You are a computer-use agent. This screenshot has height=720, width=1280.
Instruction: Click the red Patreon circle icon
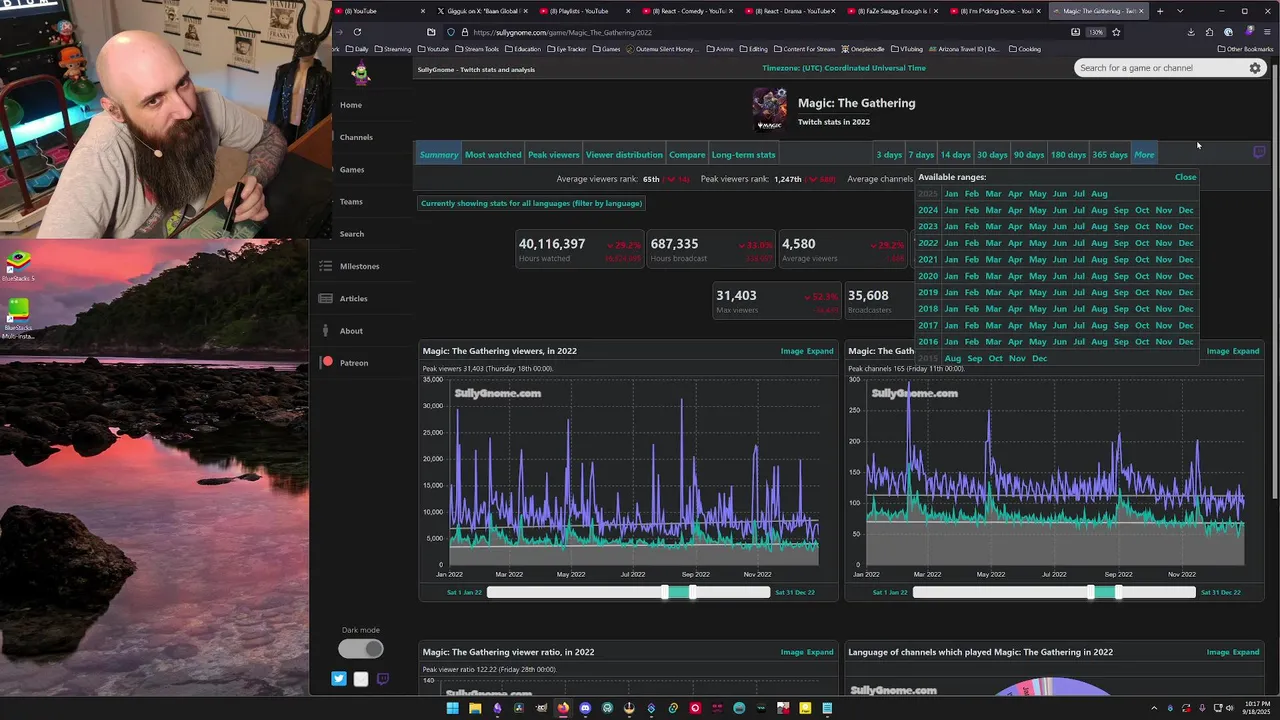coord(327,362)
